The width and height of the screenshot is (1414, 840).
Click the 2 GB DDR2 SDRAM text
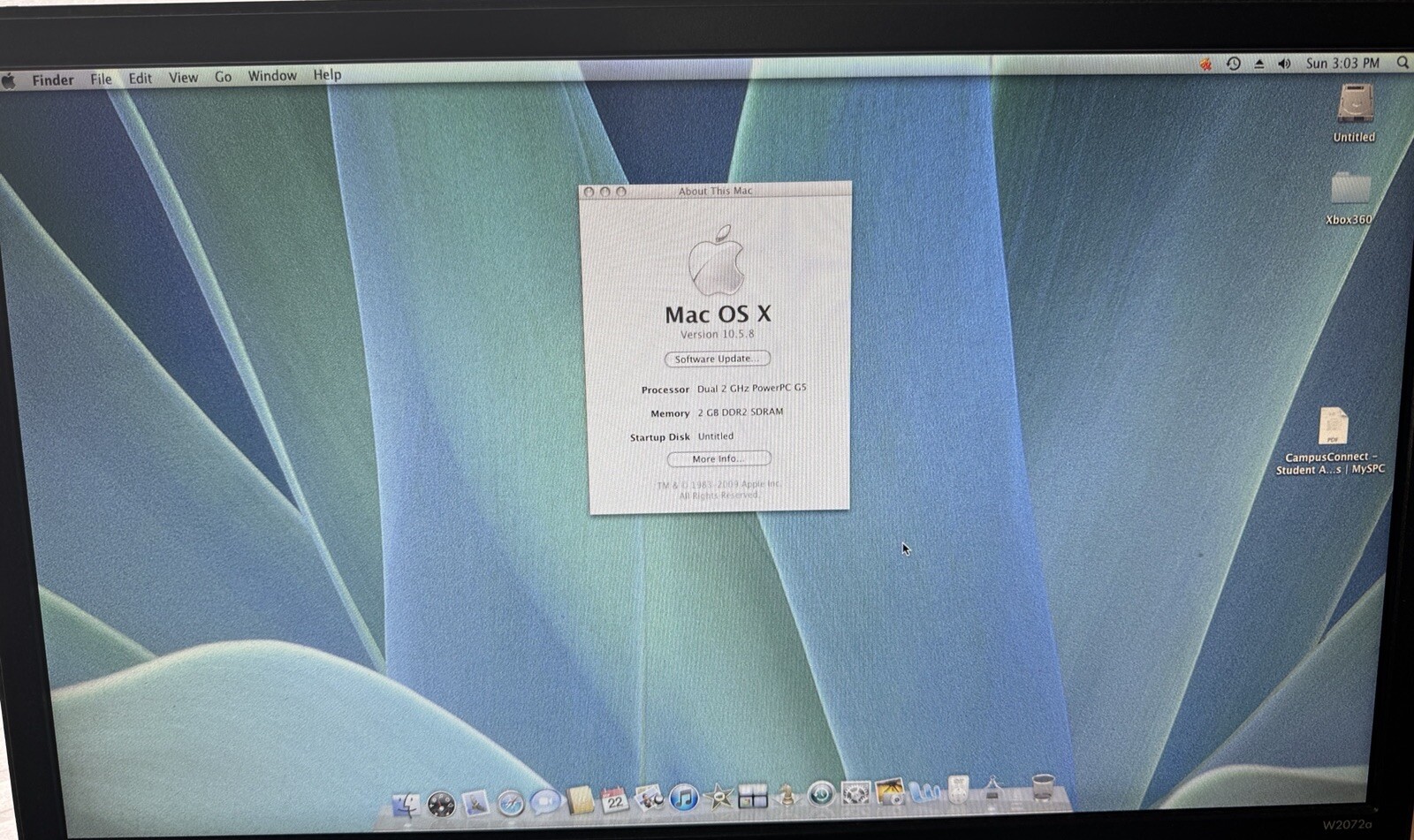coord(741,412)
